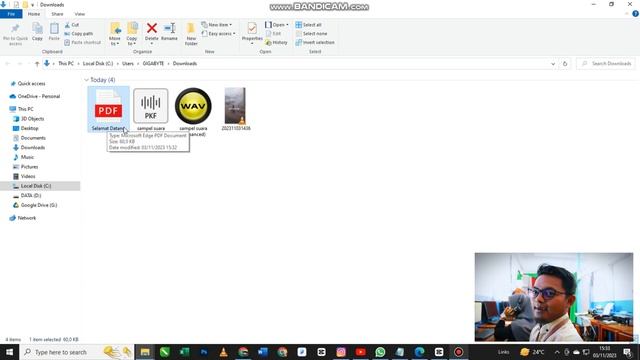Select Local Disk (C:) in navigation pane
Image resolution: width=640 pixels, height=360 pixels.
(36, 186)
